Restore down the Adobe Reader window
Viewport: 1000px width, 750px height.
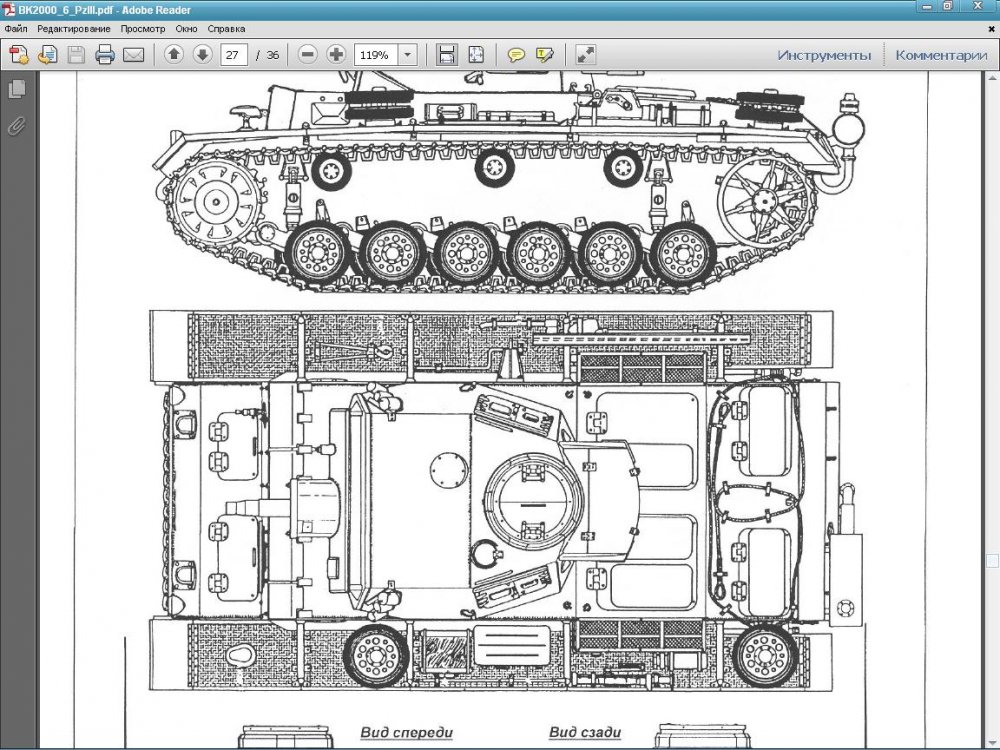[948, 6]
